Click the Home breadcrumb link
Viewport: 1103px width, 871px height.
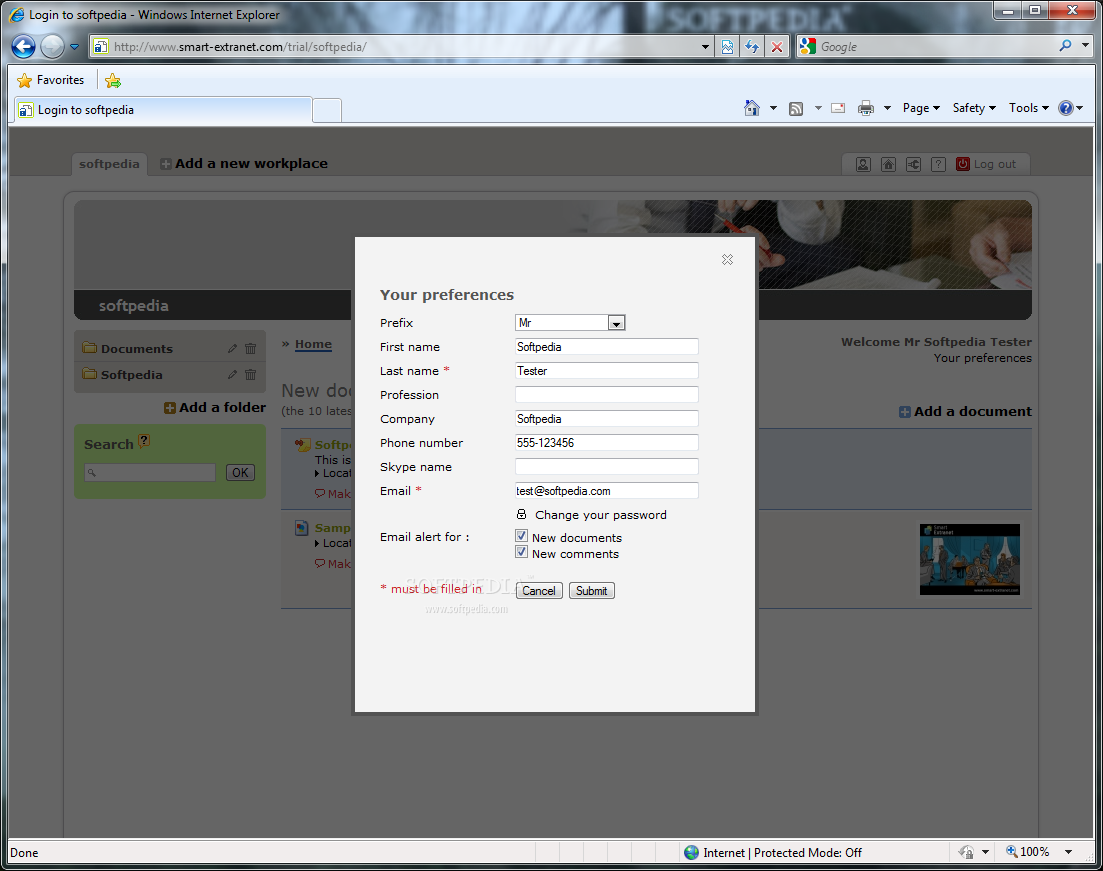click(x=313, y=344)
